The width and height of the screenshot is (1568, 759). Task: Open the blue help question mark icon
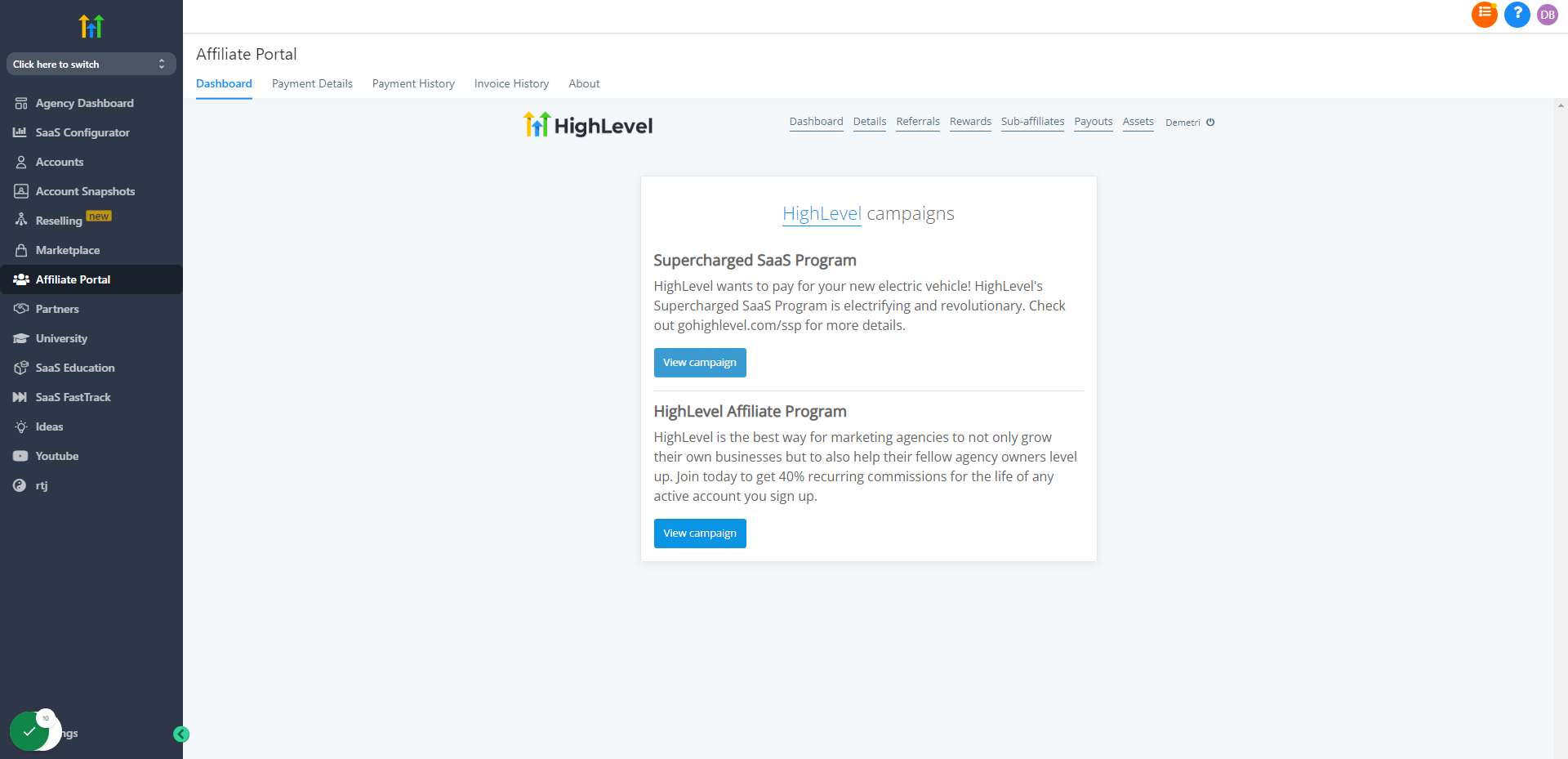click(1517, 14)
